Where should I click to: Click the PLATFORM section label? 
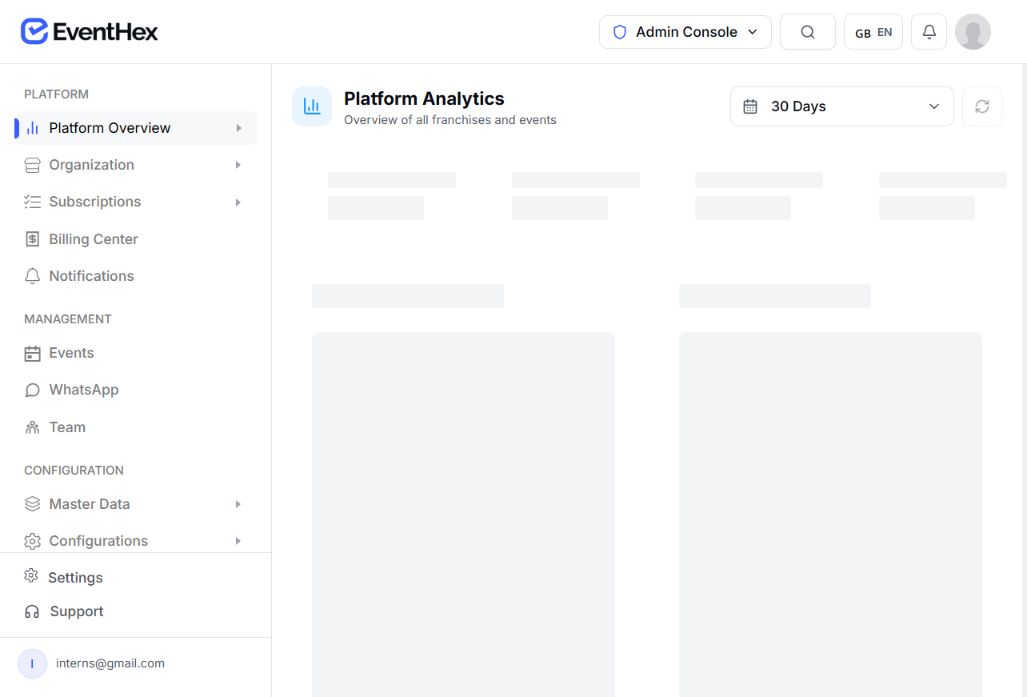(56, 94)
